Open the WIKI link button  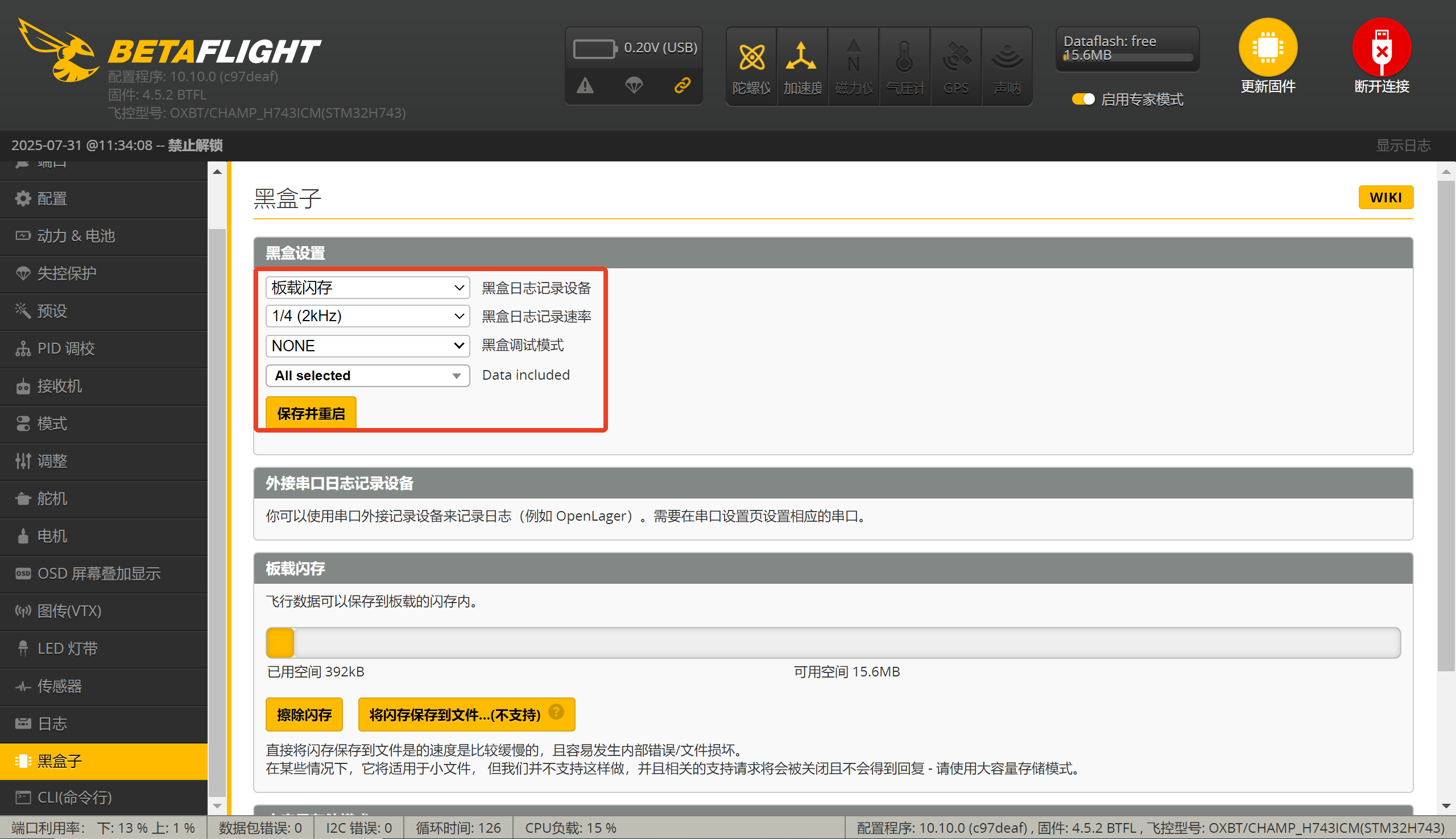click(x=1385, y=198)
